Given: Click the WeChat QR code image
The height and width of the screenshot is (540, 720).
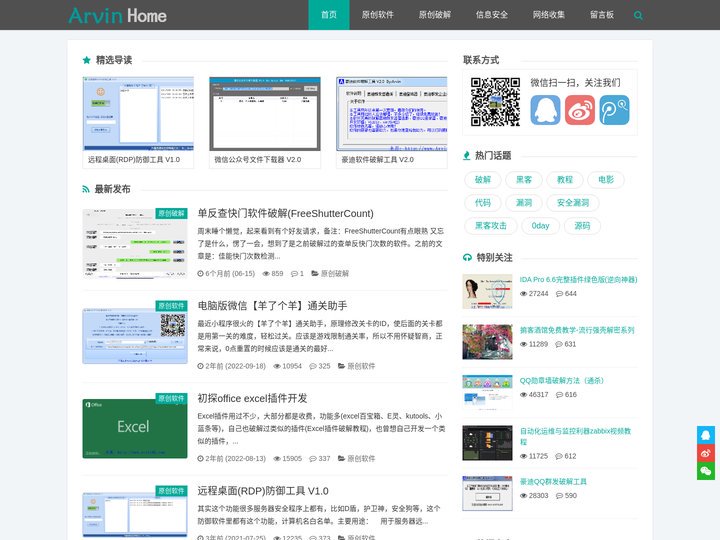Looking at the screenshot, I should 495,102.
